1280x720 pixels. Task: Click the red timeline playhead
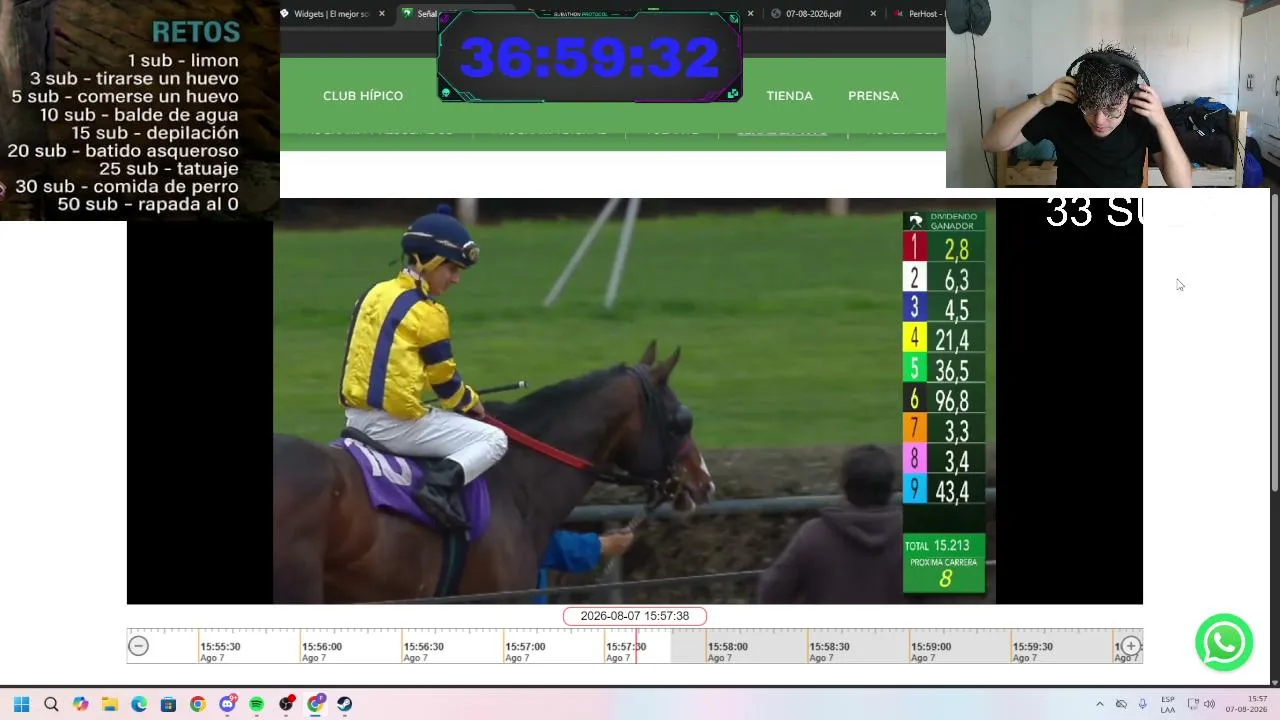point(636,646)
